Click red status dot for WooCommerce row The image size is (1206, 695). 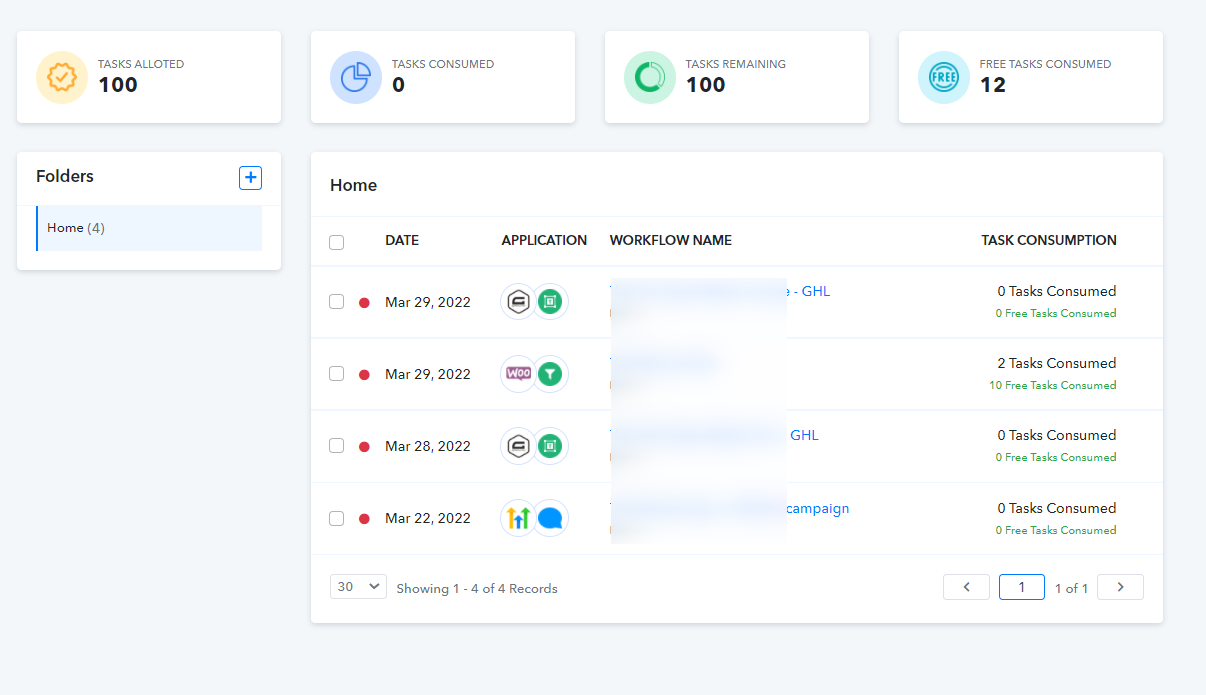pos(364,375)
